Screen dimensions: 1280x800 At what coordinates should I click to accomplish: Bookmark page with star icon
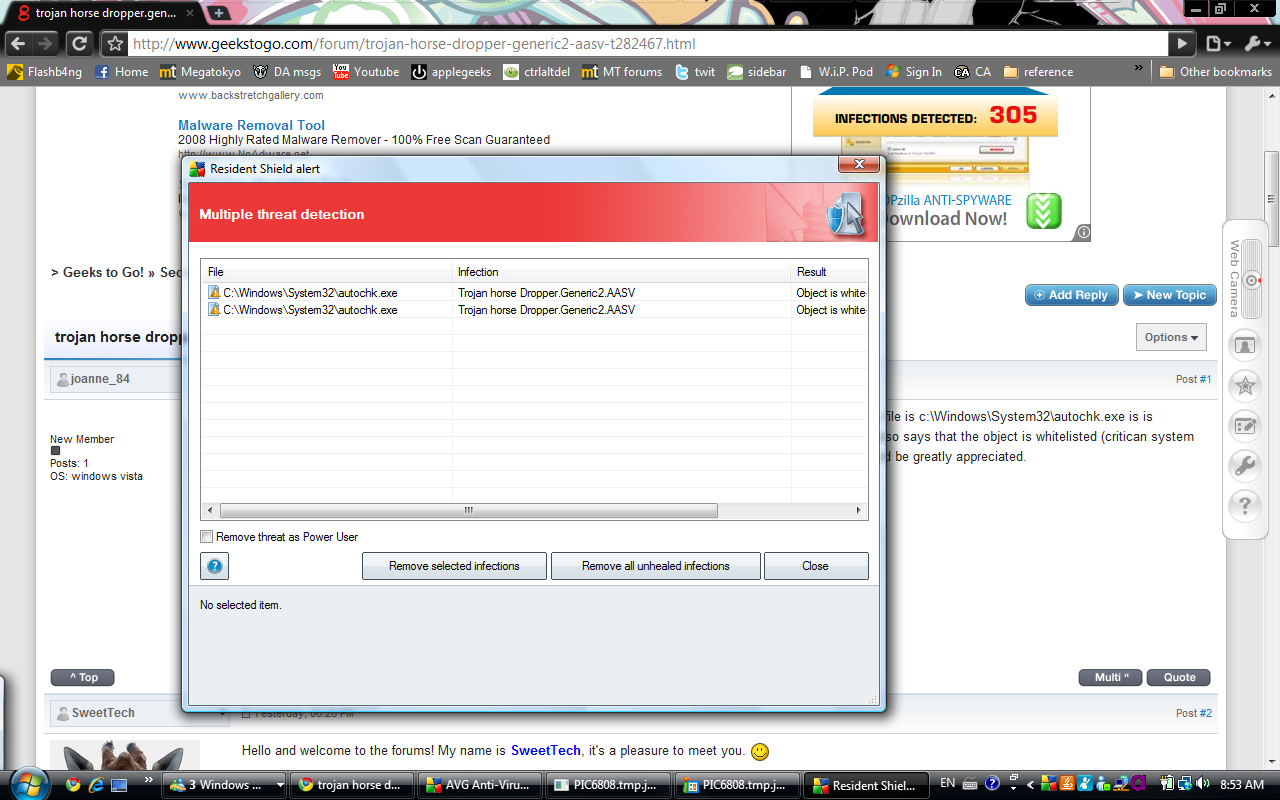[115, 44]
